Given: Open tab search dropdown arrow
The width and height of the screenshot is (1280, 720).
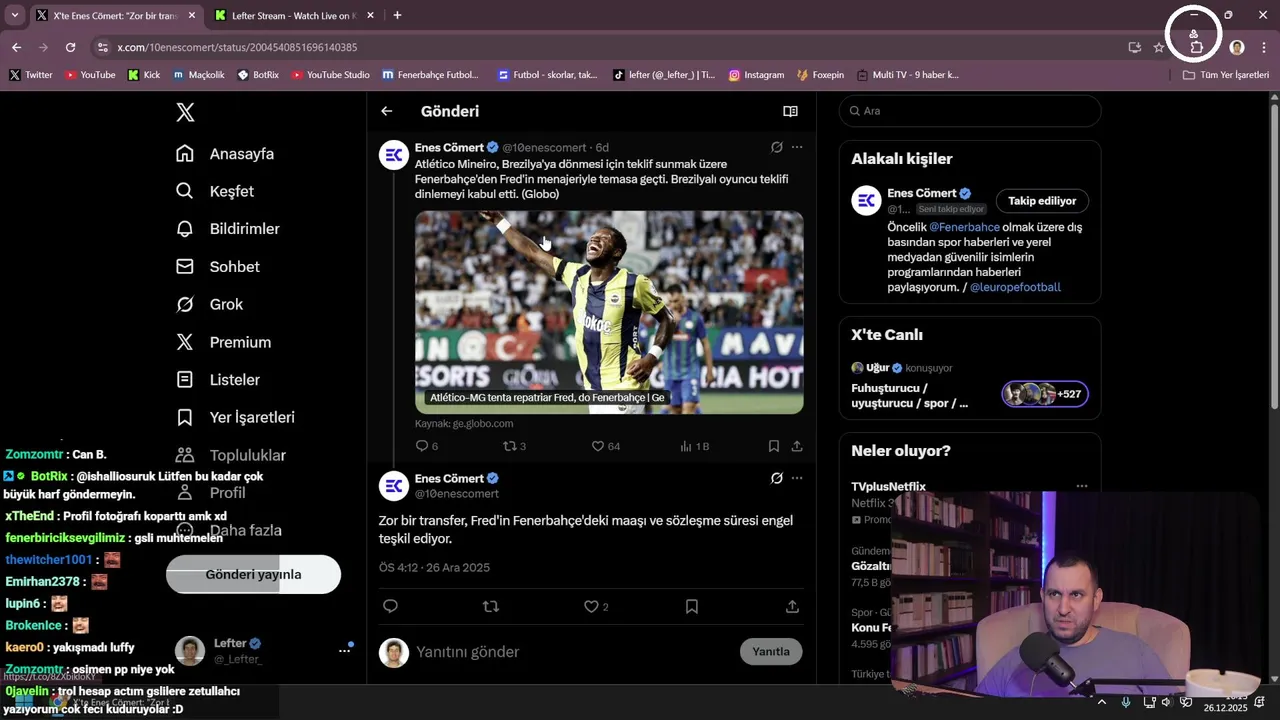Looking at the screenshot, I should pos(14,16).
